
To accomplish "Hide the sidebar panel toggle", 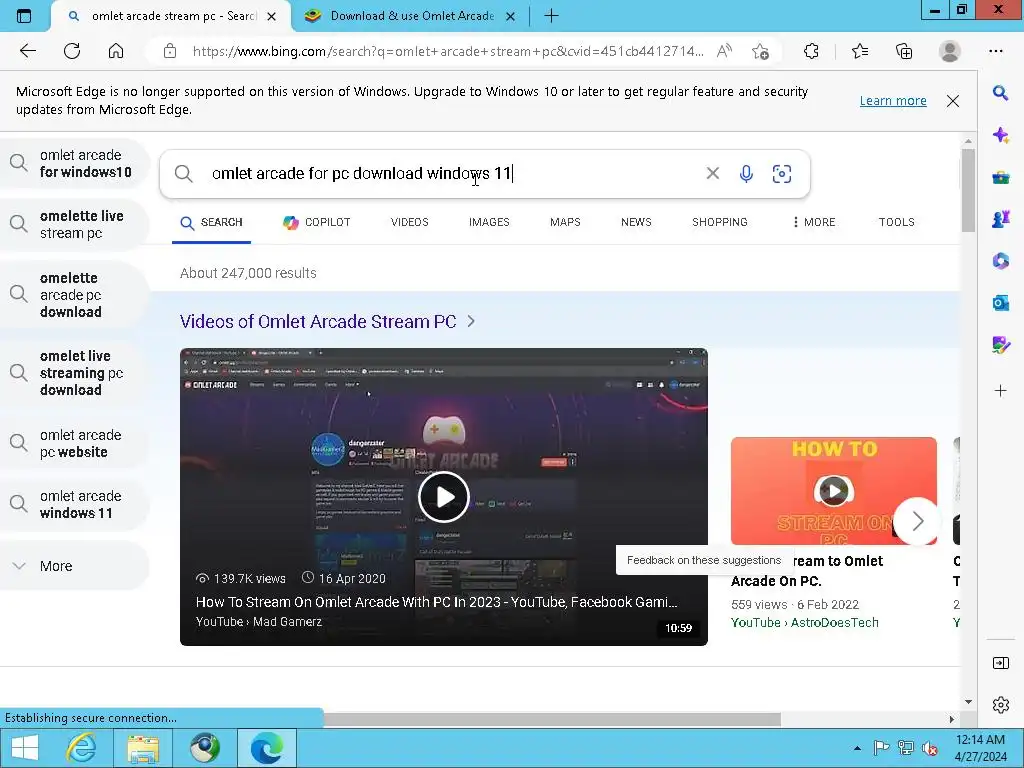I will pyautogui.click(x=1000, y=663).
